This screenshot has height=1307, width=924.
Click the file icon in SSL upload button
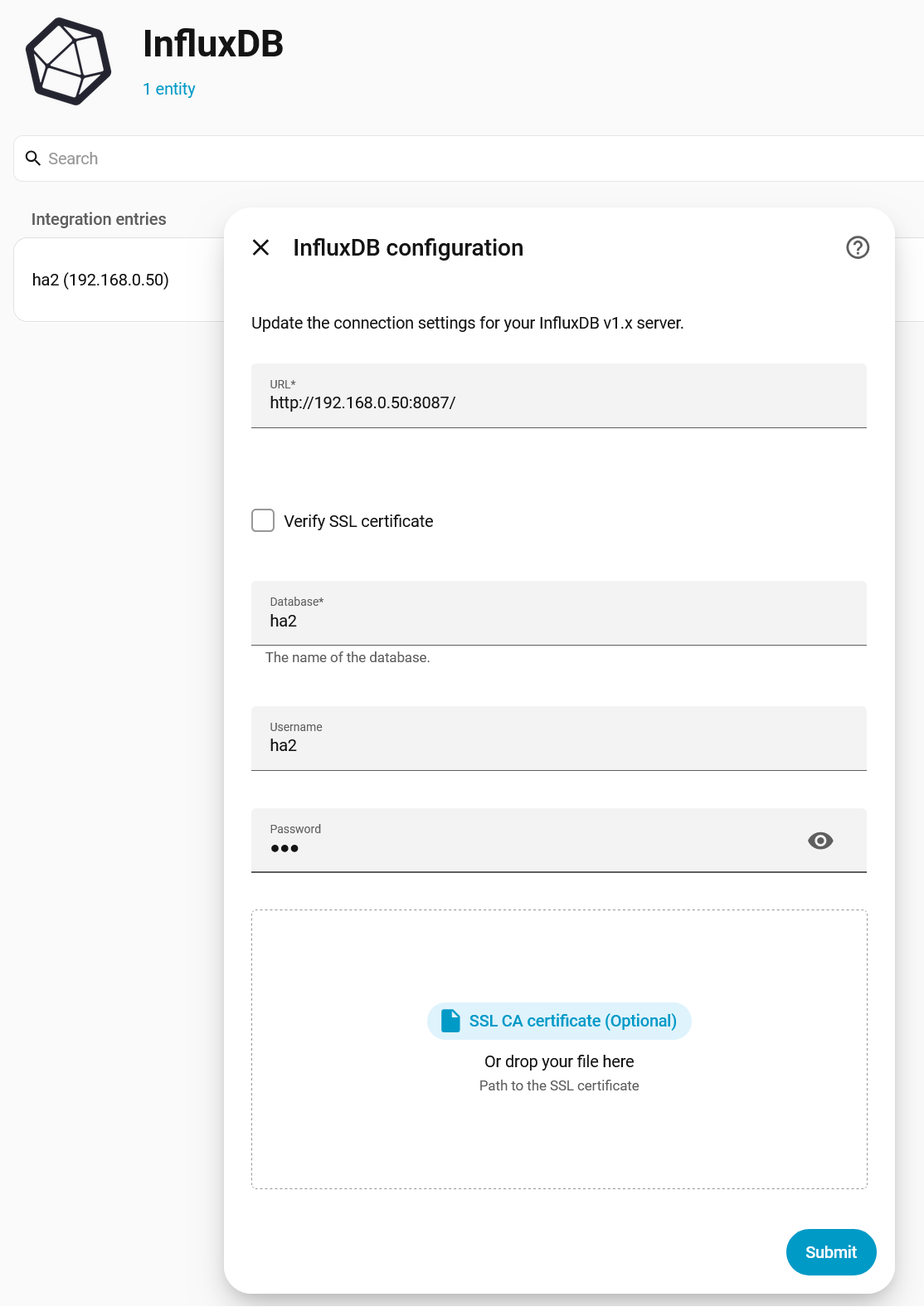pyautogui.click(x=450, y=1021)
